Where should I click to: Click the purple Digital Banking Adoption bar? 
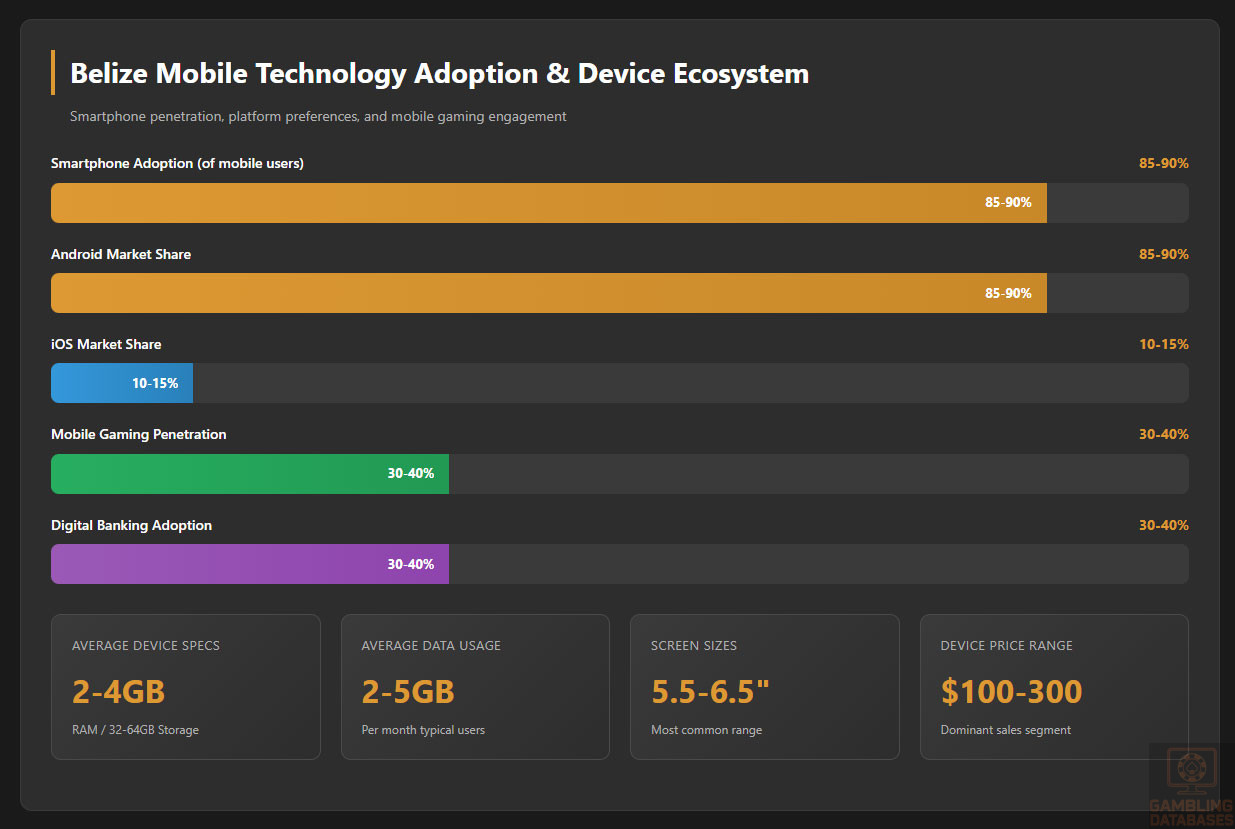coord(249,564)
